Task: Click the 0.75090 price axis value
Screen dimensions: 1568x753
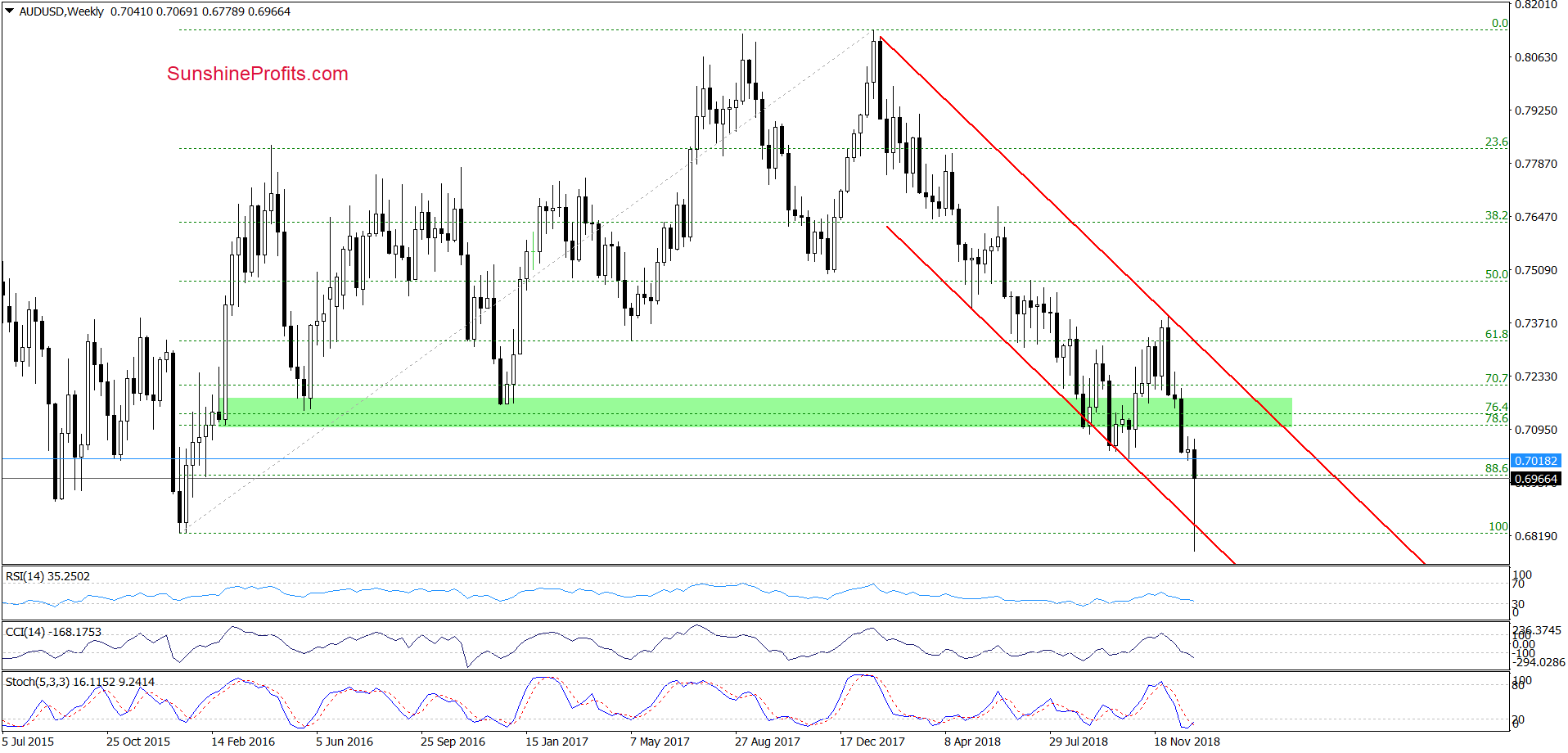Action: click(1536, 270)
